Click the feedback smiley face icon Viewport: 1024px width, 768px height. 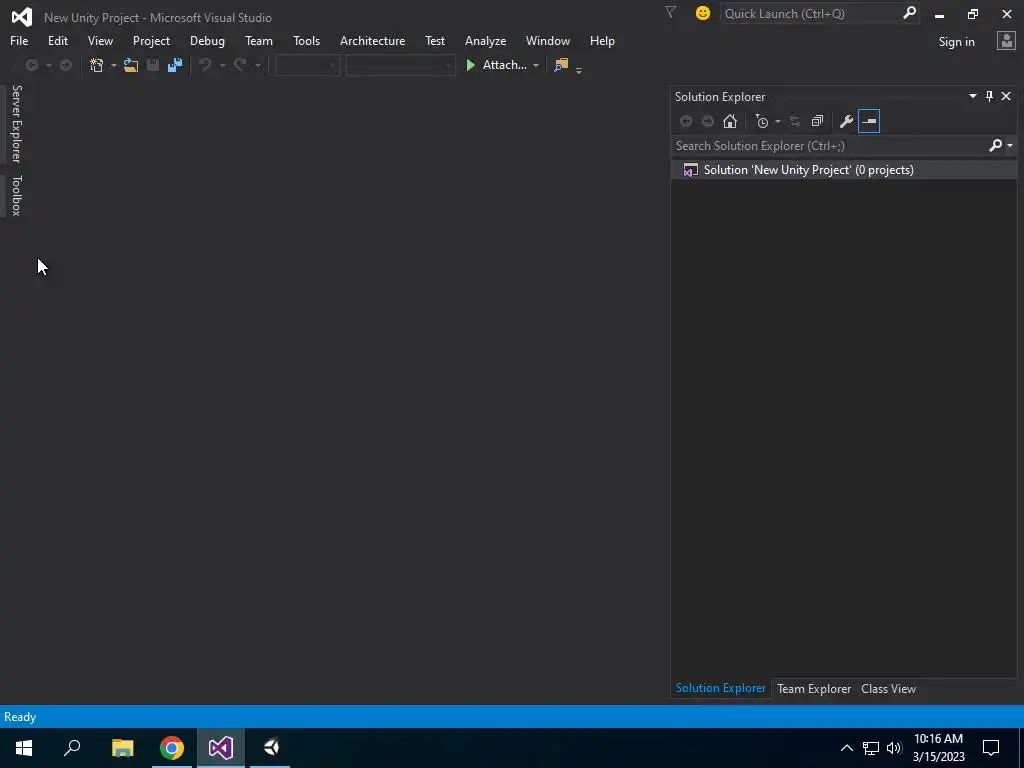(x=703, y=13)
